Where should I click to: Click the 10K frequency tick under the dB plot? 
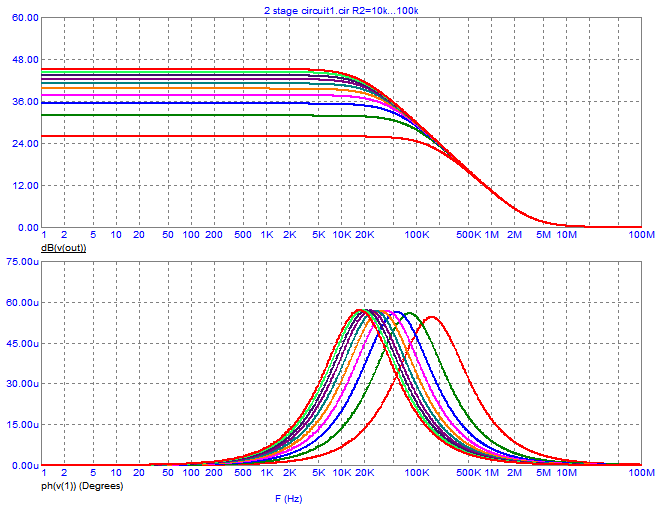point(342,235)
